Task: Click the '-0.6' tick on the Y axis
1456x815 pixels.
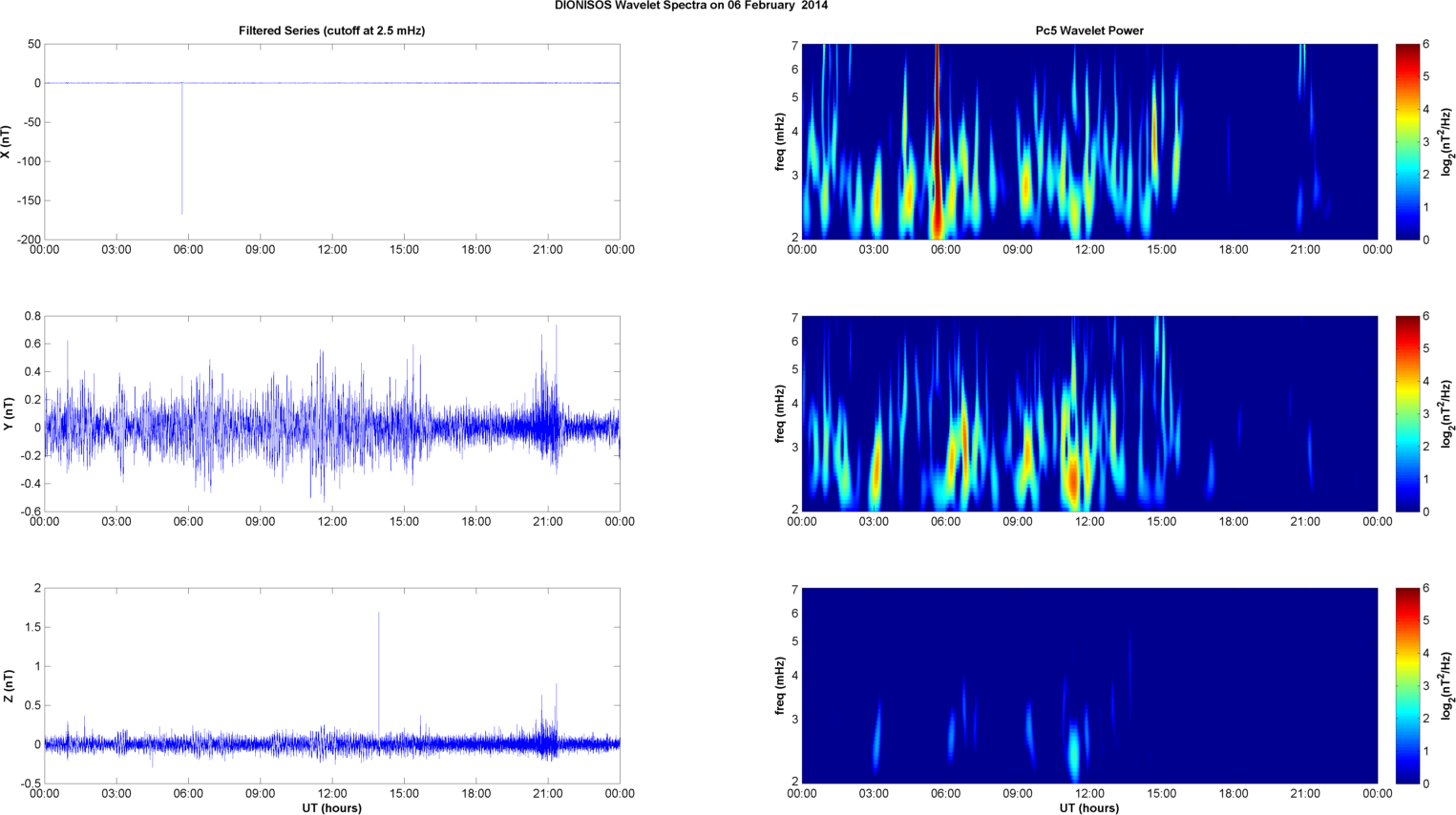Action: point(30,512)
